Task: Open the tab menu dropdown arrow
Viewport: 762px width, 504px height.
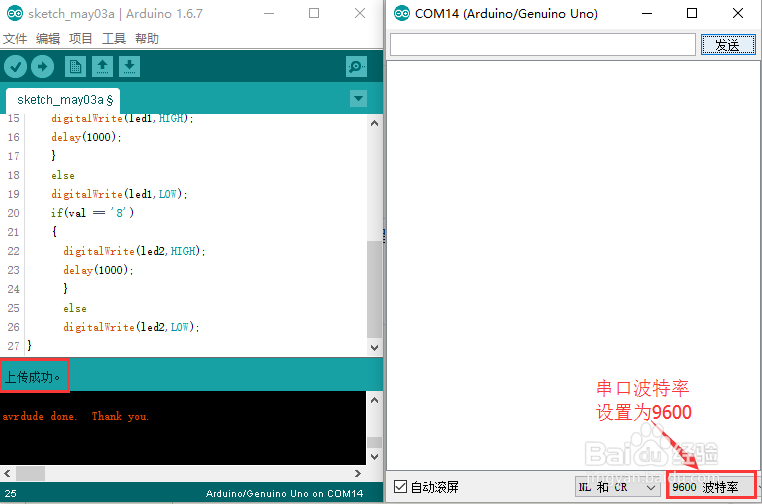Action: [358, 99]
